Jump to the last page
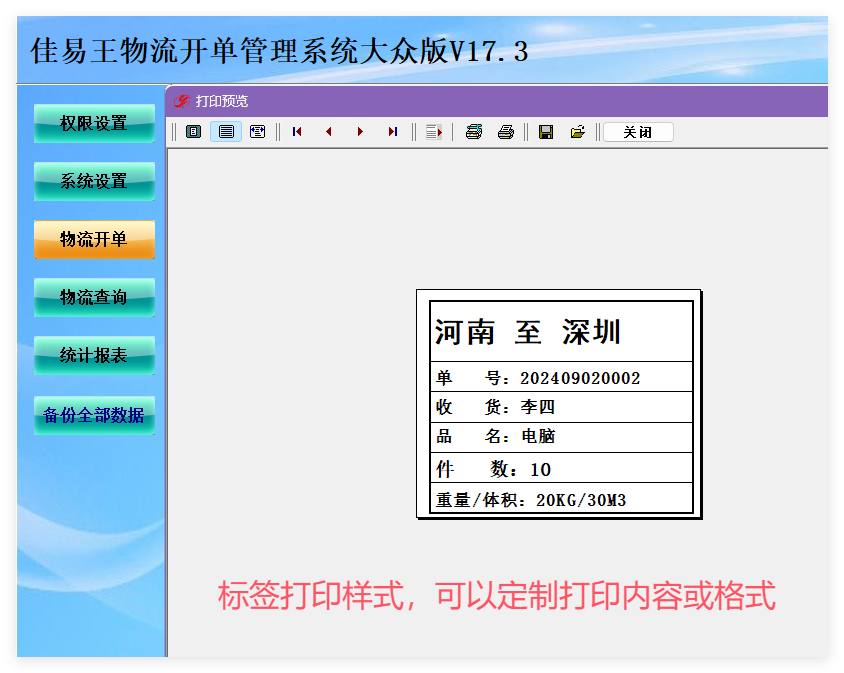The height and width of the screenshot is (673, 844). [x=393, y=132]
